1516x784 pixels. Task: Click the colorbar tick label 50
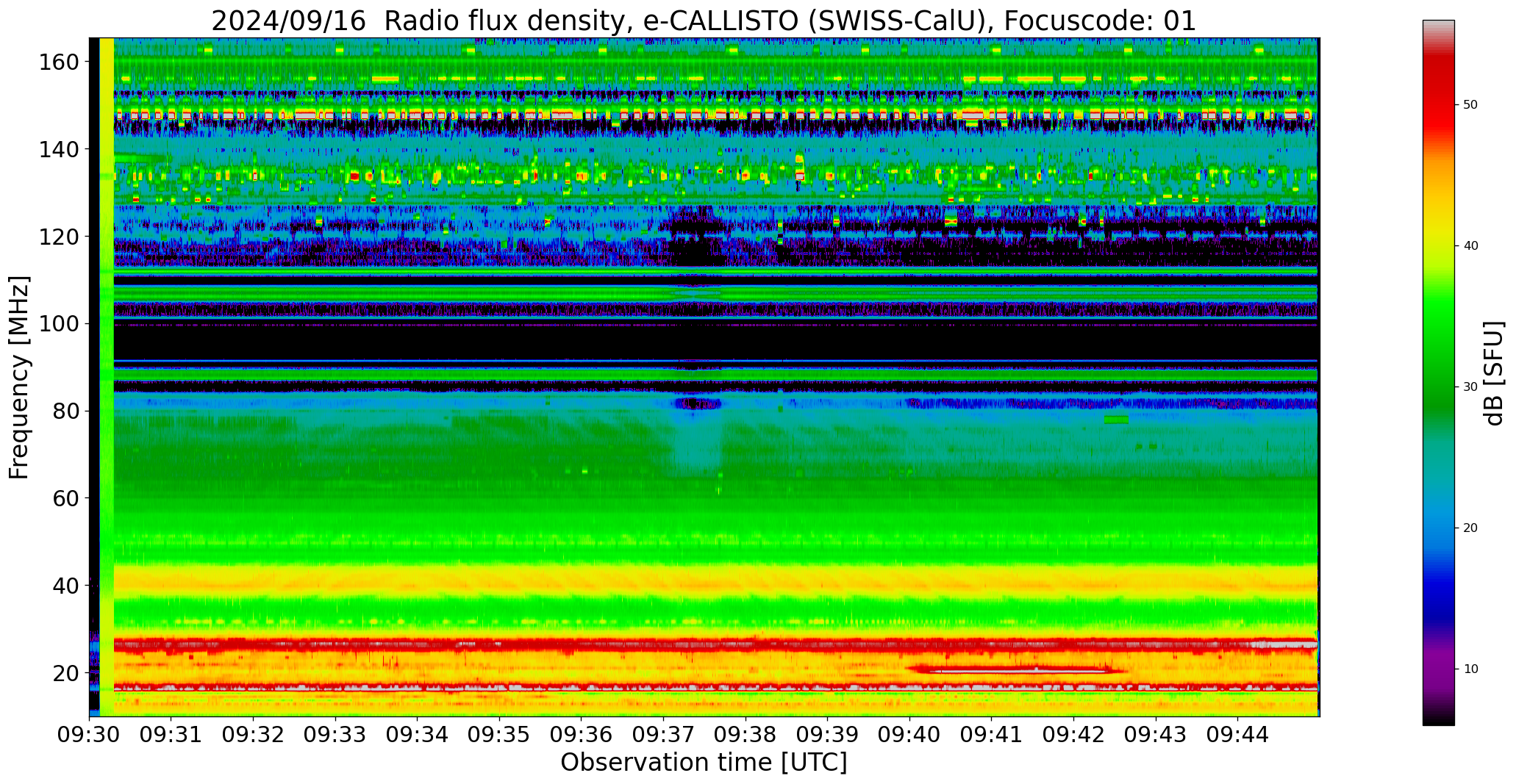click(1470, 105)
